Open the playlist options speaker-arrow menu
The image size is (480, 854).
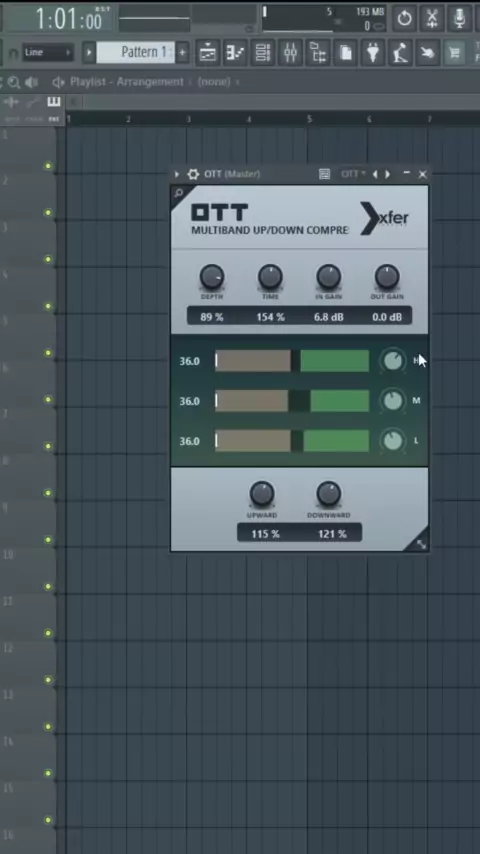58,82
